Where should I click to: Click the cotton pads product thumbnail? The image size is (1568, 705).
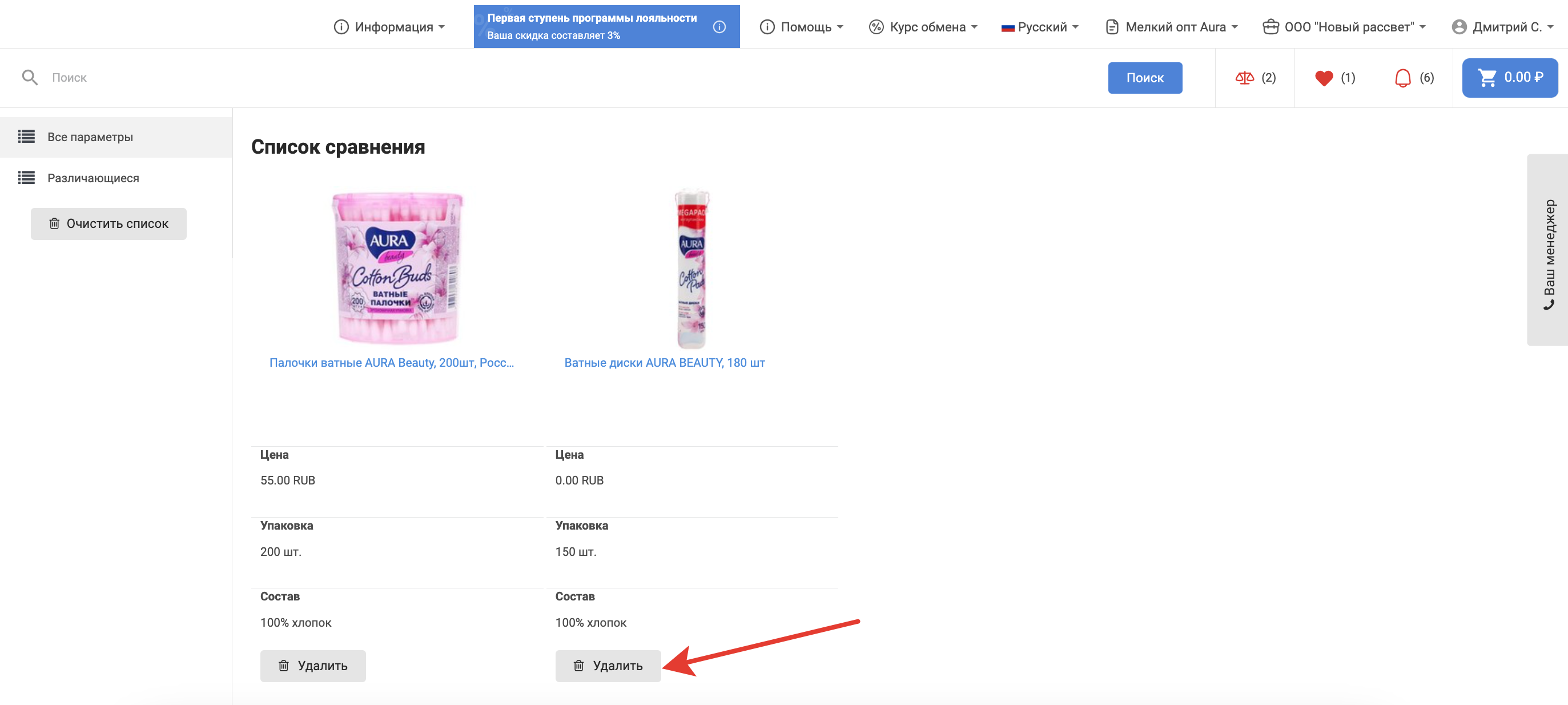click(x=691, y=268)
